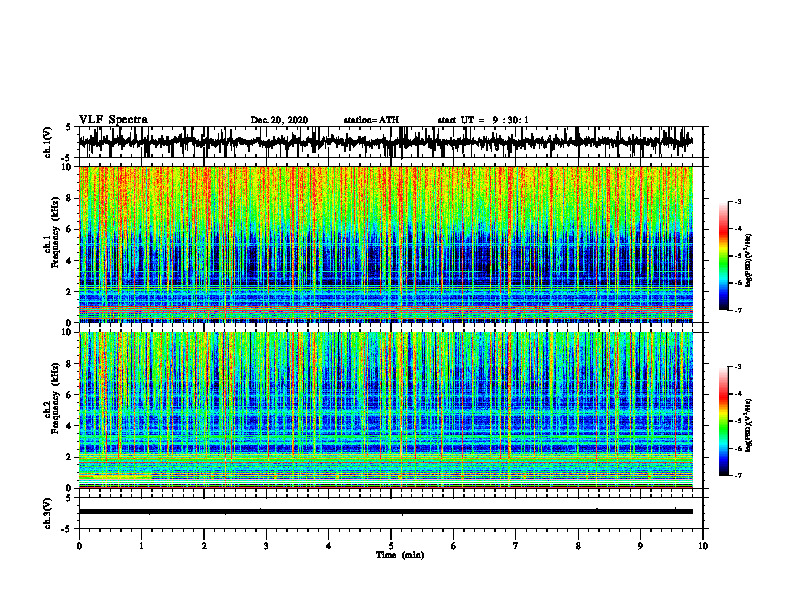Click the ch.3 flat black voltage trace

tap(385, 512)
